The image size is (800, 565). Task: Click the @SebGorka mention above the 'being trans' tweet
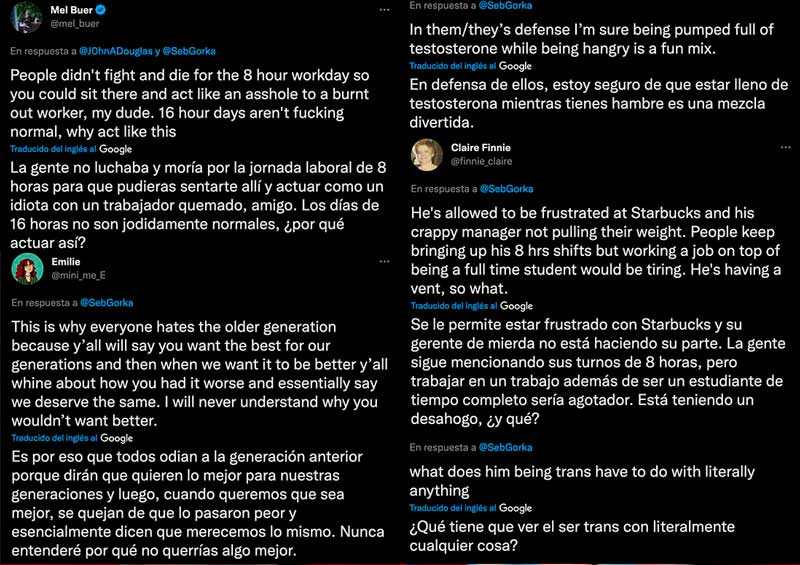click(505, 447)
